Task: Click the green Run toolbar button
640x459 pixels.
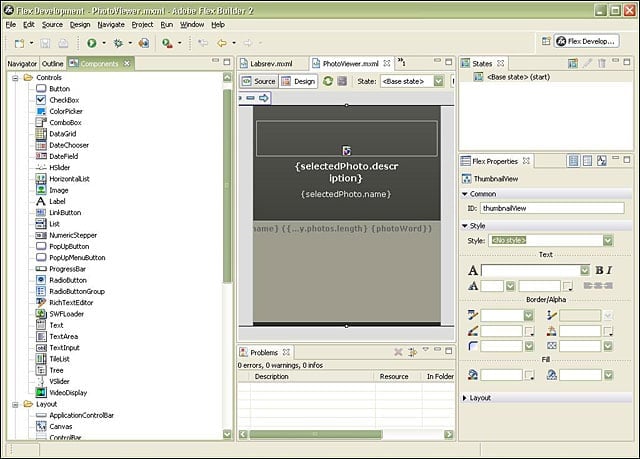Action: coord(92,43)
